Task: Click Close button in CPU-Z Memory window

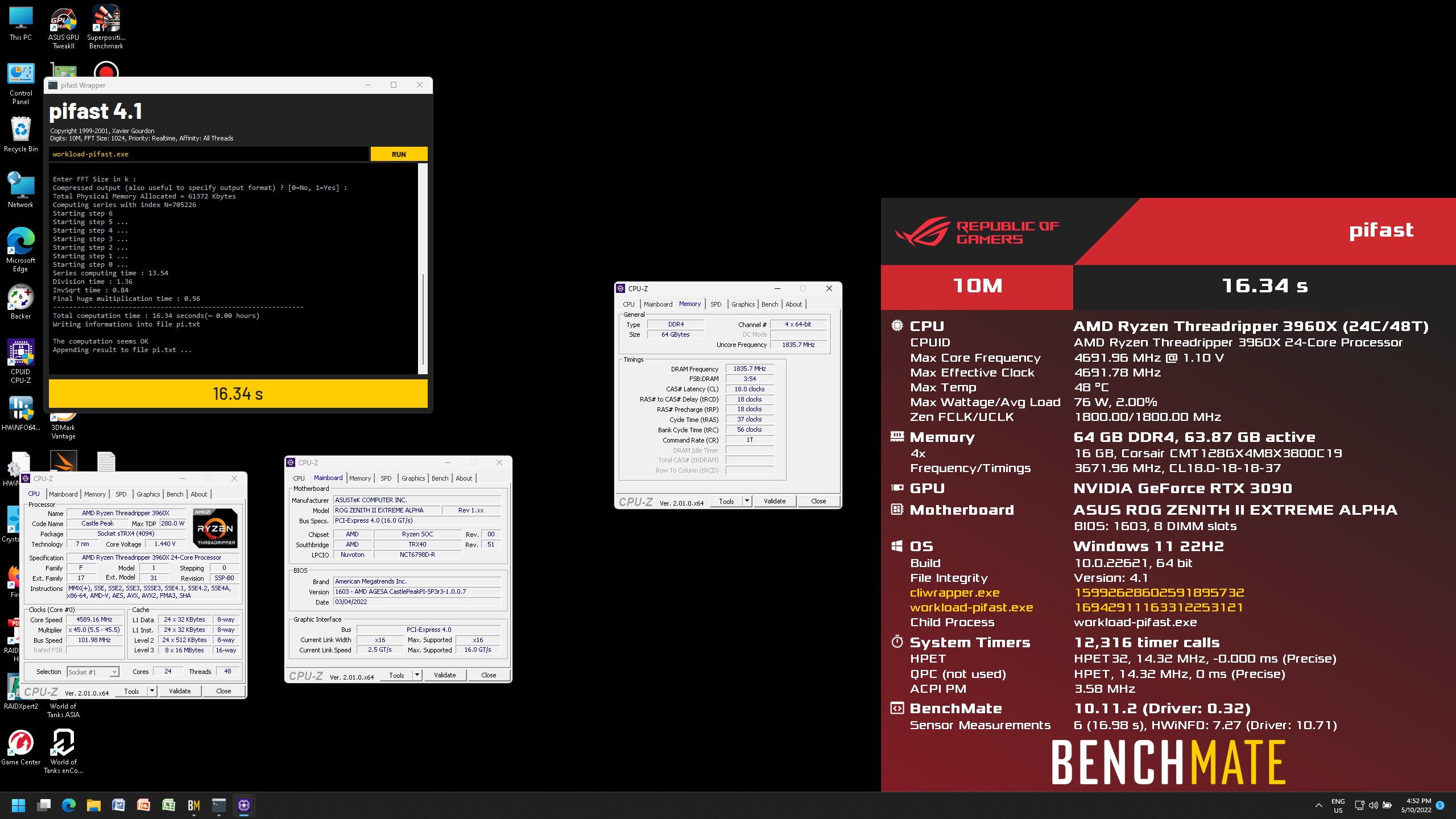Action: coord(818,501)
